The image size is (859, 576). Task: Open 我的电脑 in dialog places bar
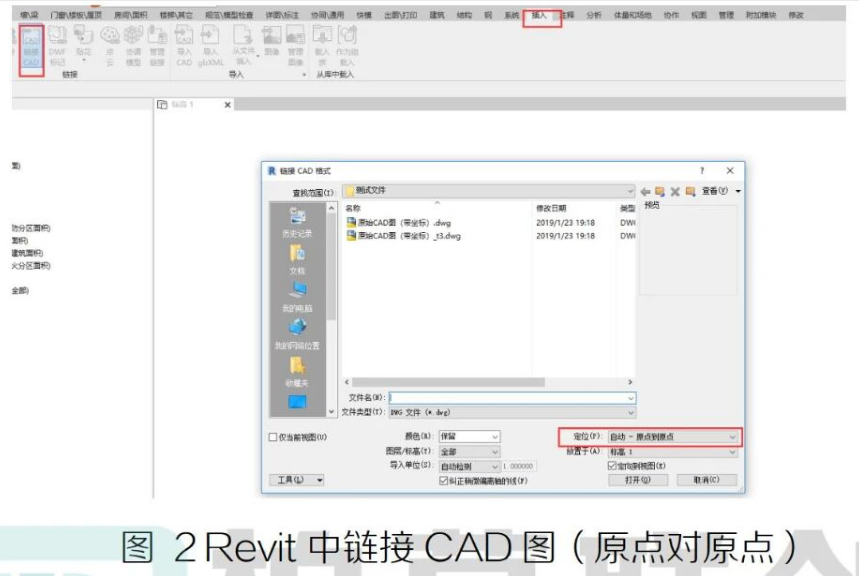(x=297, y=297)
